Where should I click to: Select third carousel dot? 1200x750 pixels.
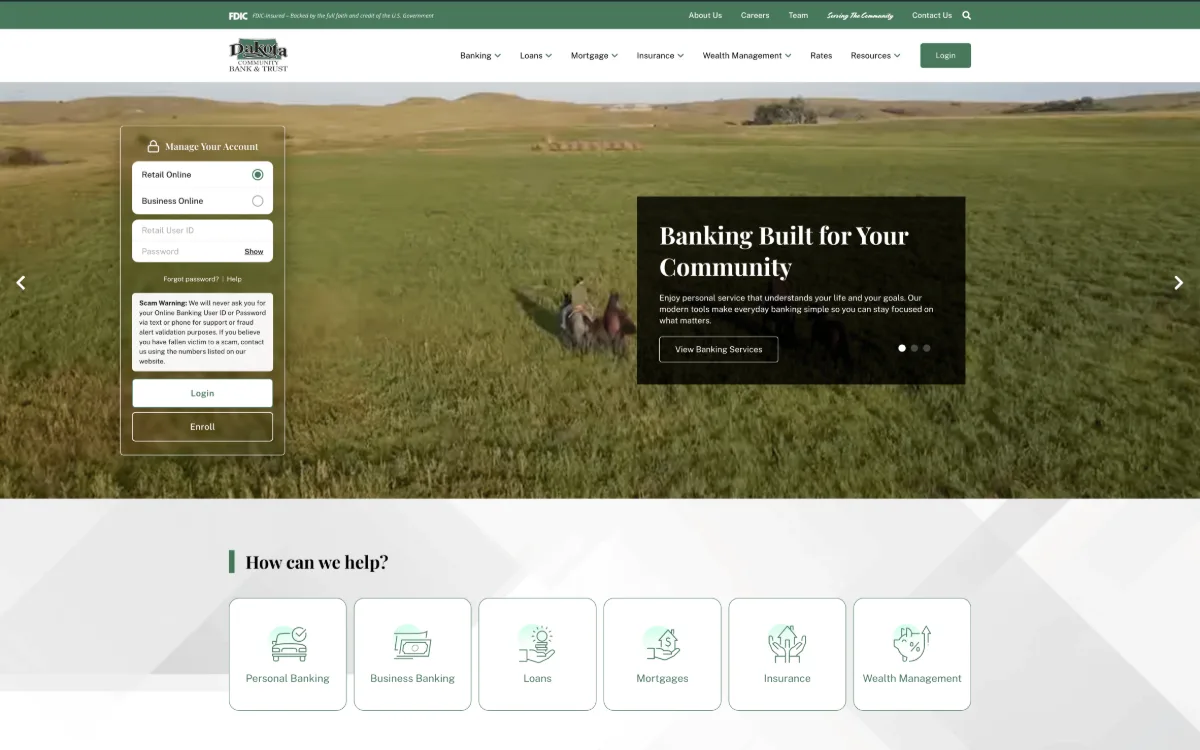coord(926,348)
